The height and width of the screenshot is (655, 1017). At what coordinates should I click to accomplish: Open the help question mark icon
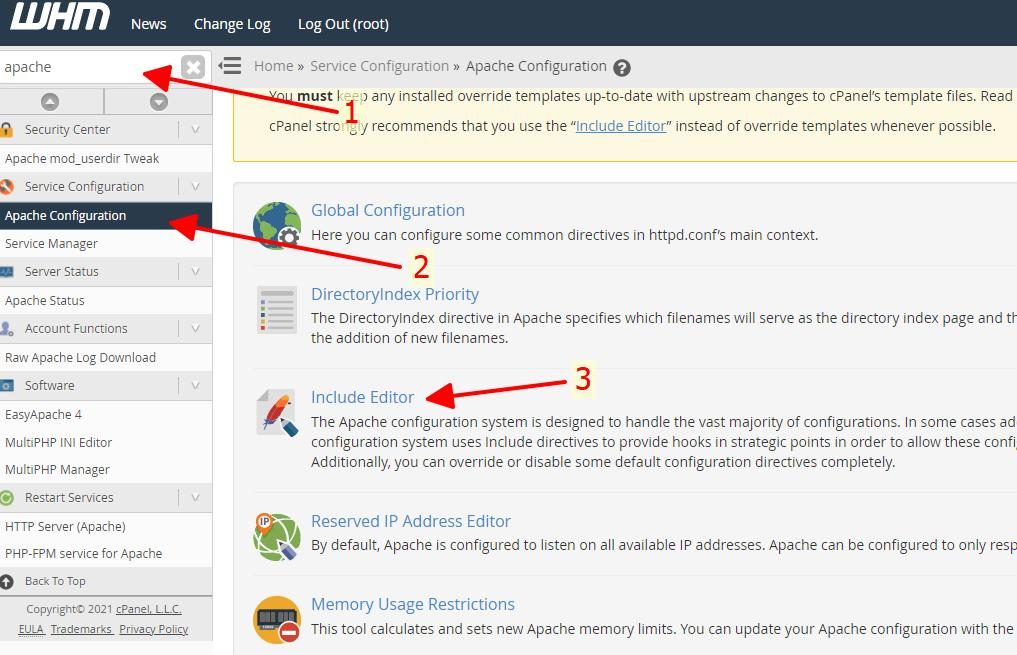621,67
